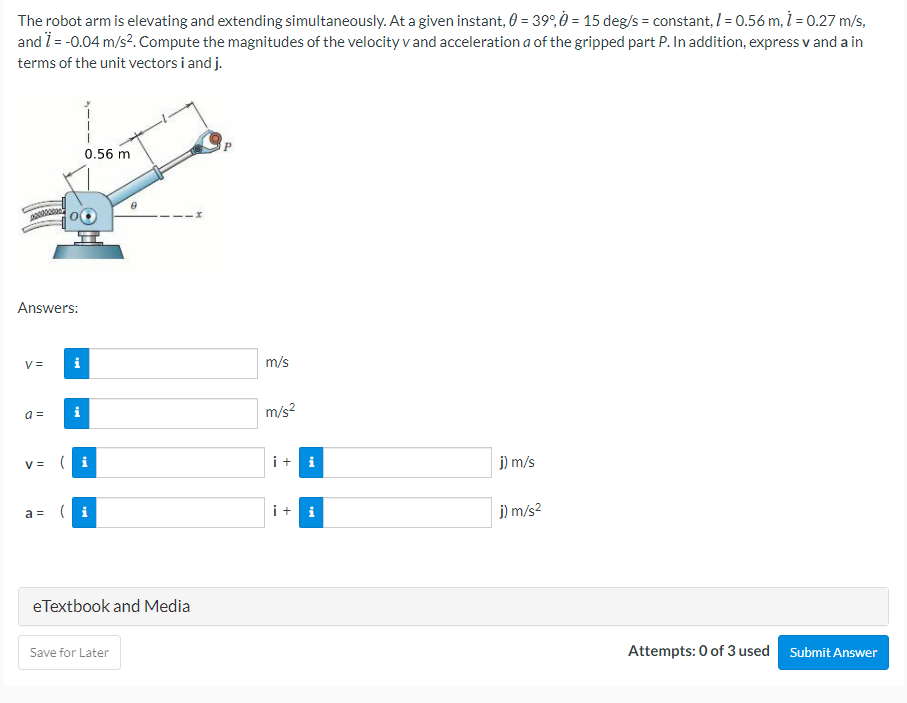Viewport: 907px width, 703px height.
Task: Click the Answers heading
Action: [x=47, y=308]
